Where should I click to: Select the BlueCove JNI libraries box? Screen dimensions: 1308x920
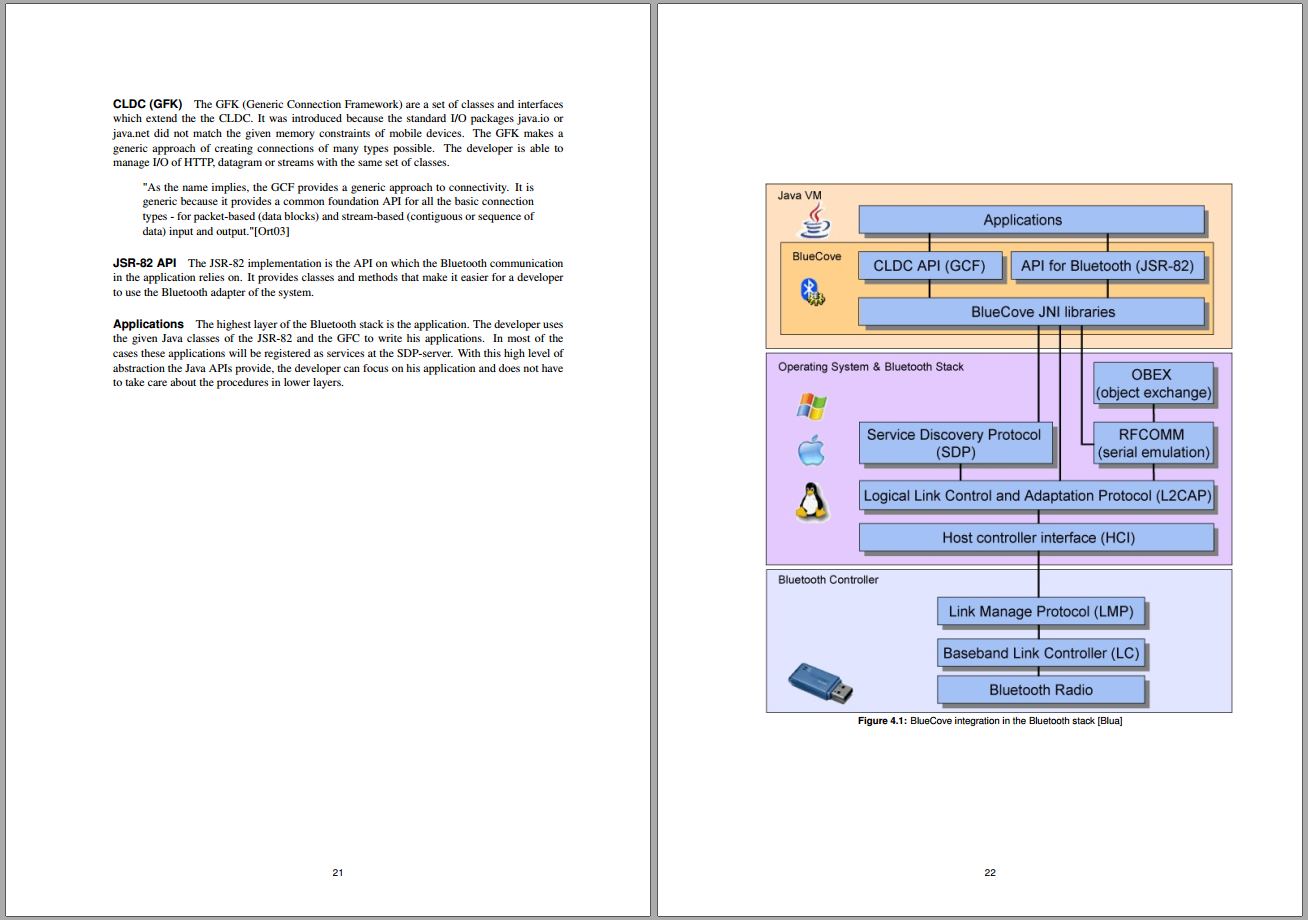[1031, 312]
